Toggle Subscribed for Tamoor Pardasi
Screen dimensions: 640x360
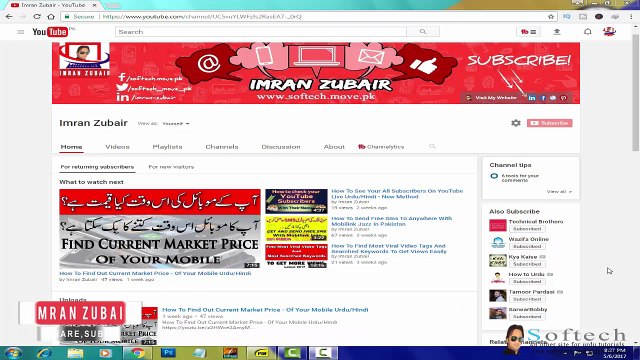527,299
